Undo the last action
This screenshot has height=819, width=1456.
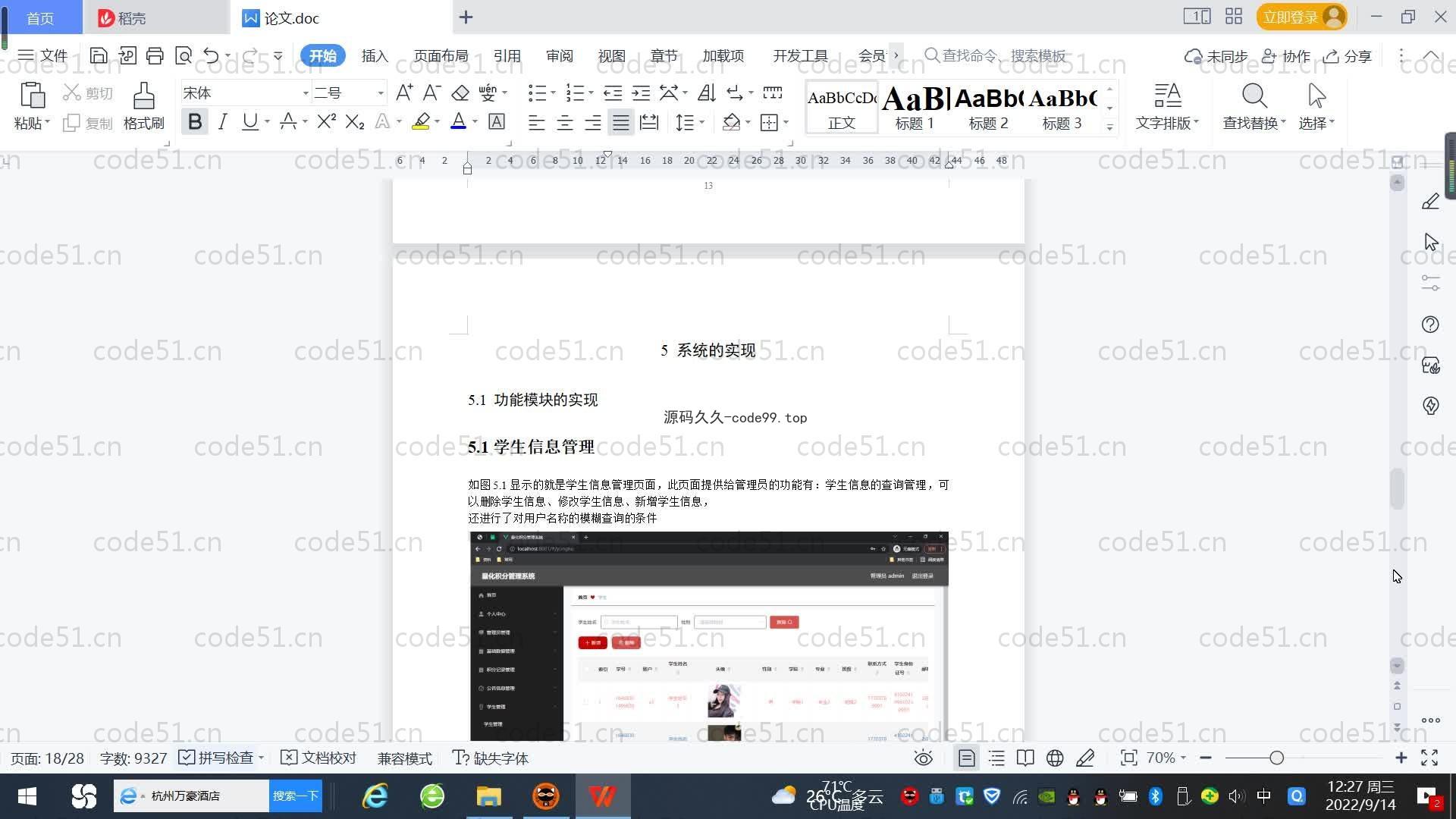pos(211,55)
